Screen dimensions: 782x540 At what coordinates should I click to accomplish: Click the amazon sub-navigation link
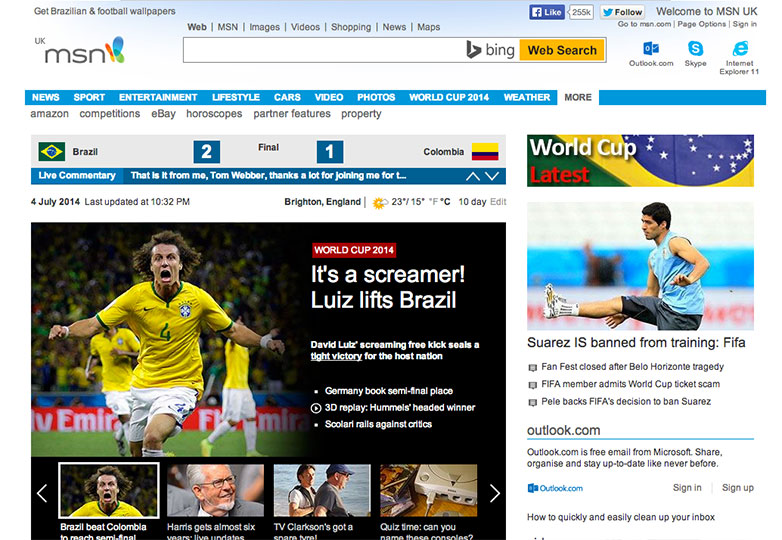tap(49, 114)
